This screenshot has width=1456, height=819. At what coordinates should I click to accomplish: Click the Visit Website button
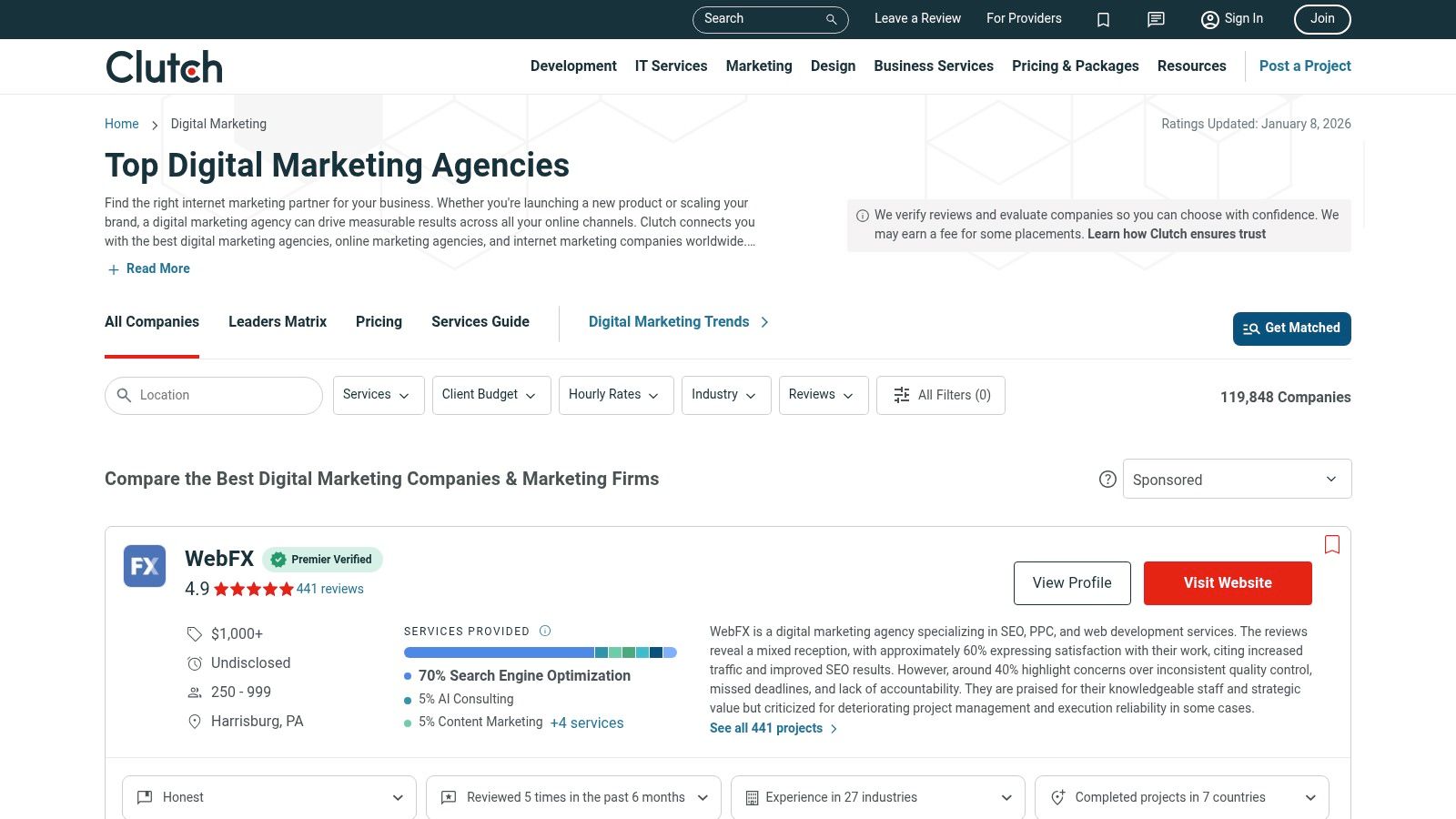[1228, 583]
